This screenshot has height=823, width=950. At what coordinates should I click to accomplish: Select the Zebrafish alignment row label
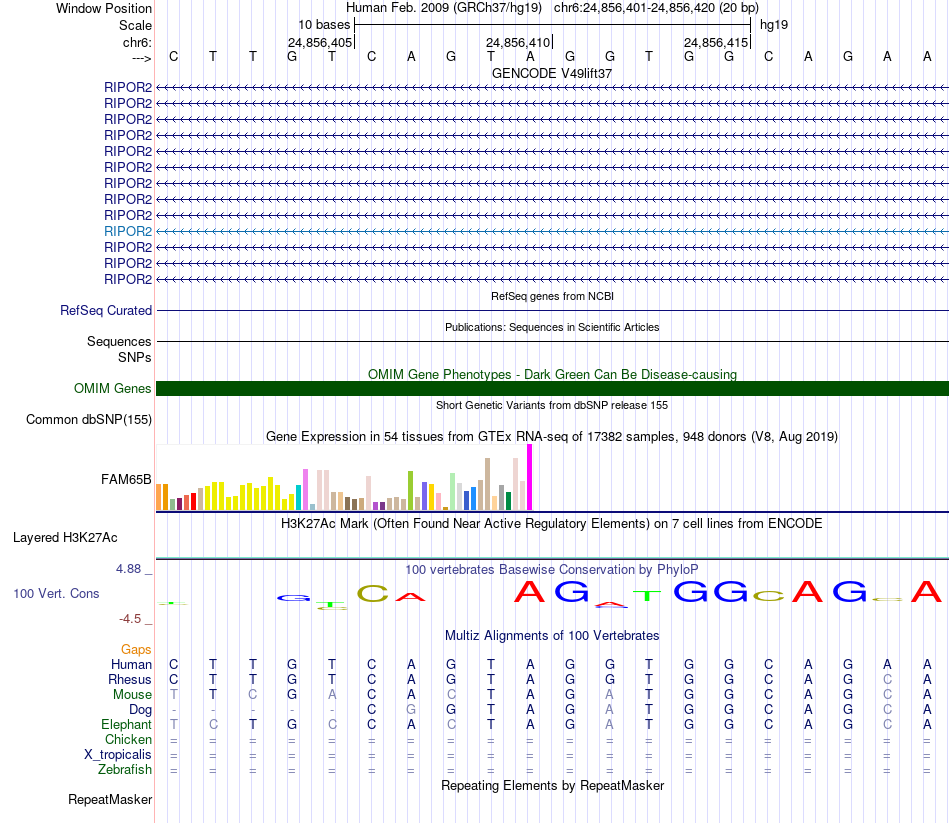coord(125,769)
